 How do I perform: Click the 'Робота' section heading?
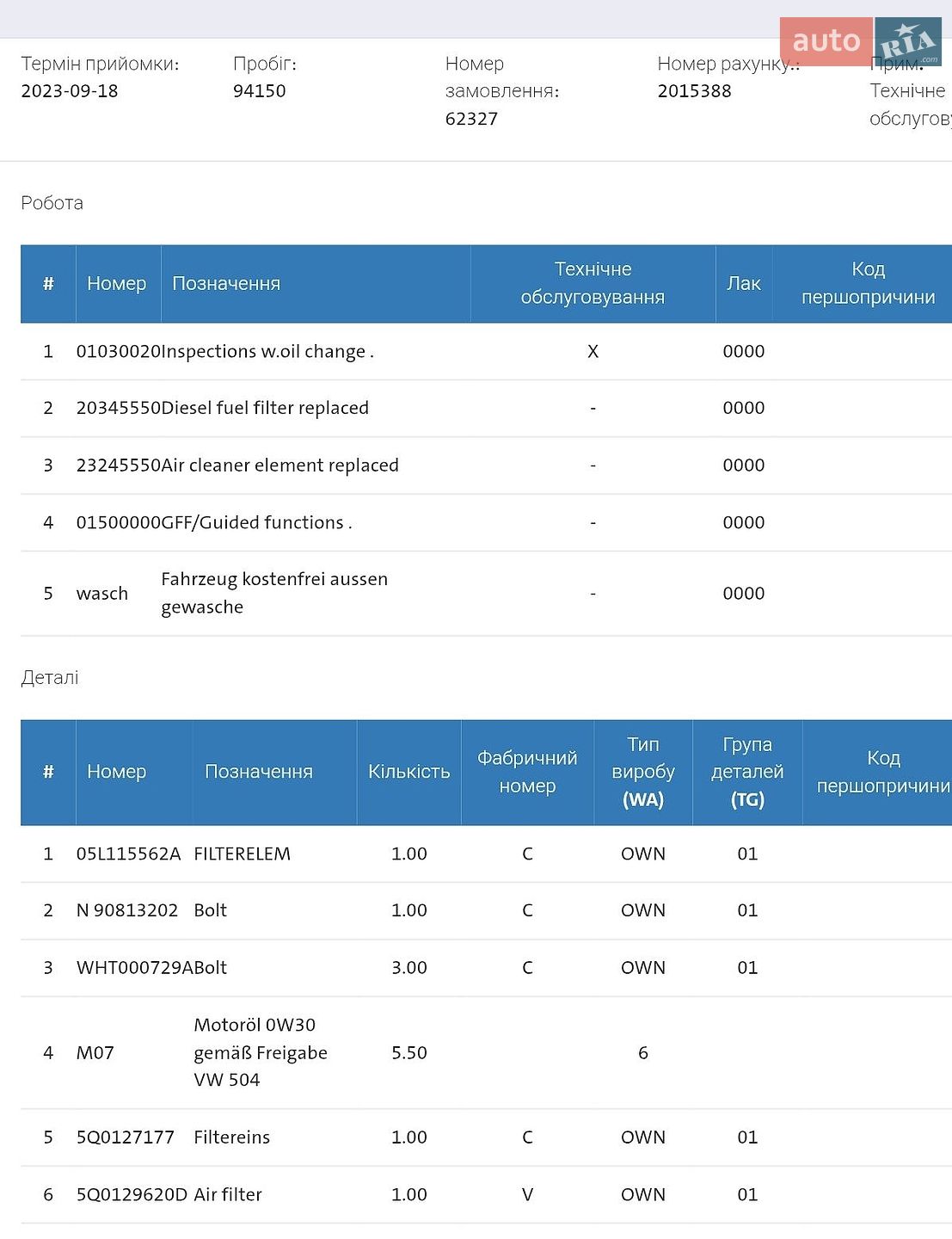(52, 203)
